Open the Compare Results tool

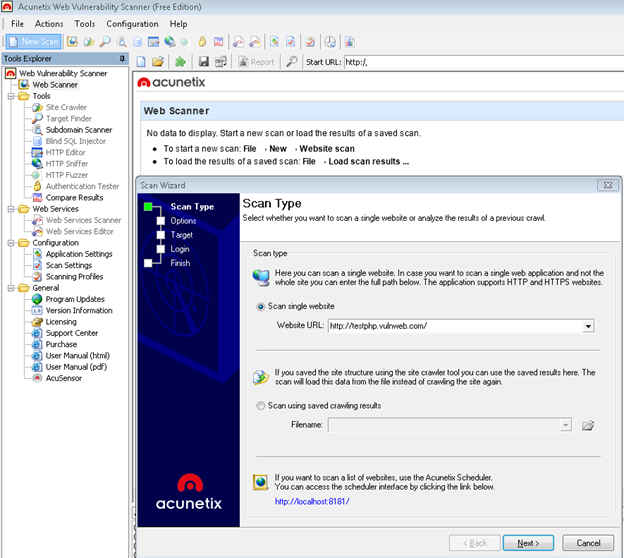[73, 197]
